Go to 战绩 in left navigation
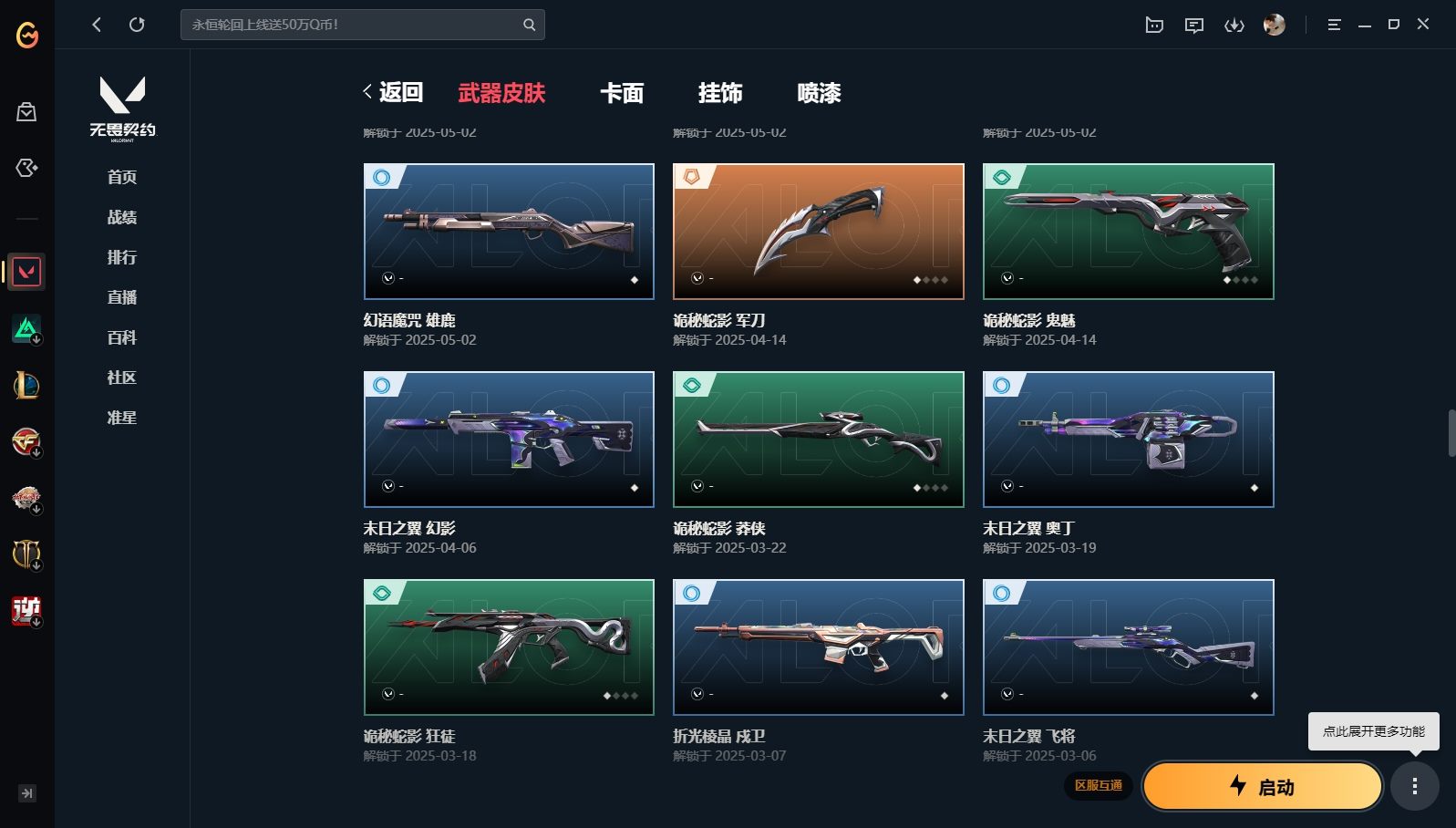1456x828 pixels. coord(122,217)
